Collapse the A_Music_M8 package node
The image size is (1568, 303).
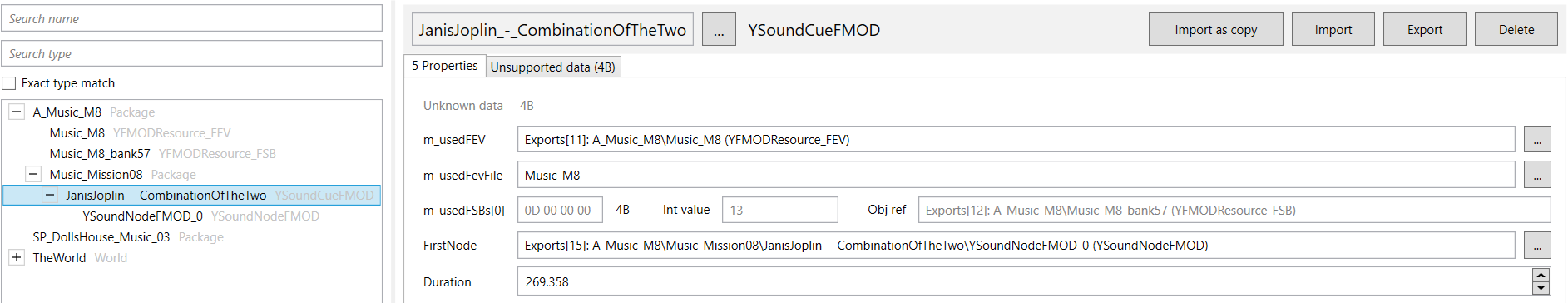pos(17,112)
